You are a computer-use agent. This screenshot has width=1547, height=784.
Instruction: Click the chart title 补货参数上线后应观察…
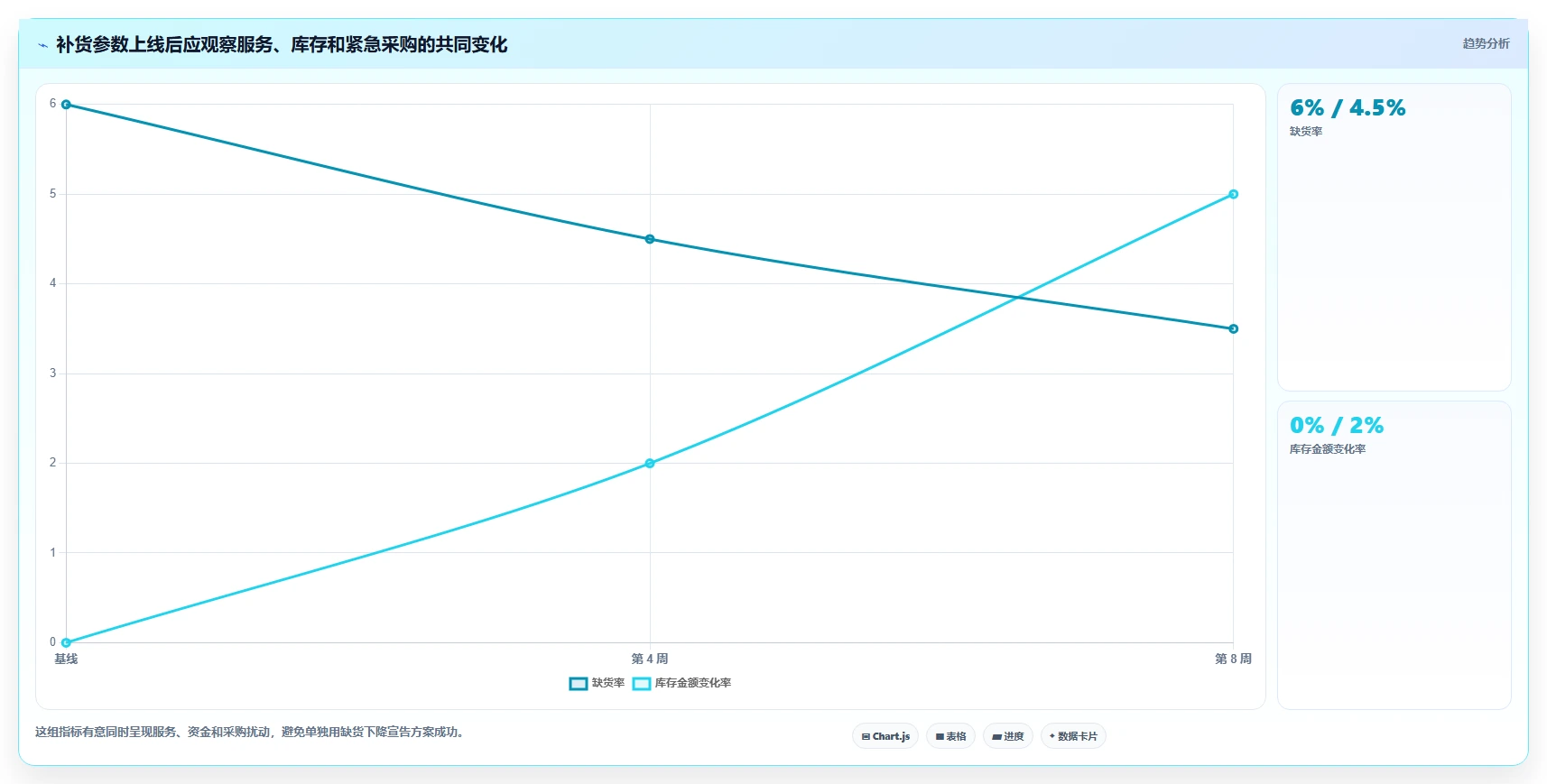282,44
